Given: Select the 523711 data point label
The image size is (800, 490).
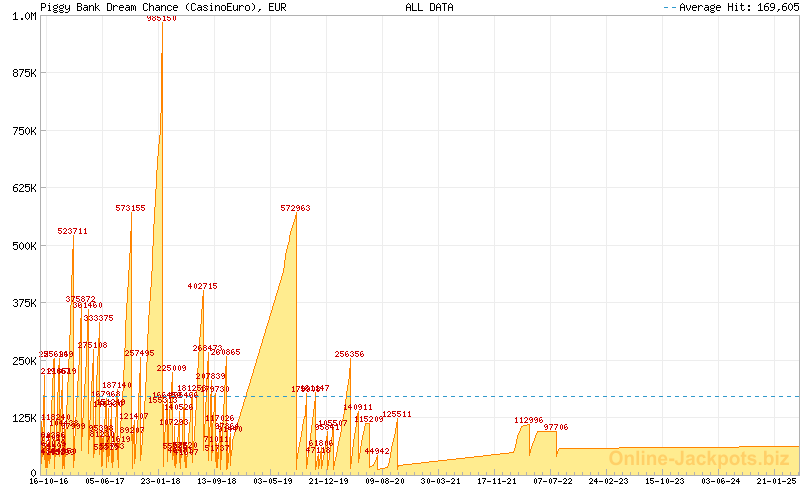Looking at the screenshot, I should (72, 231).
